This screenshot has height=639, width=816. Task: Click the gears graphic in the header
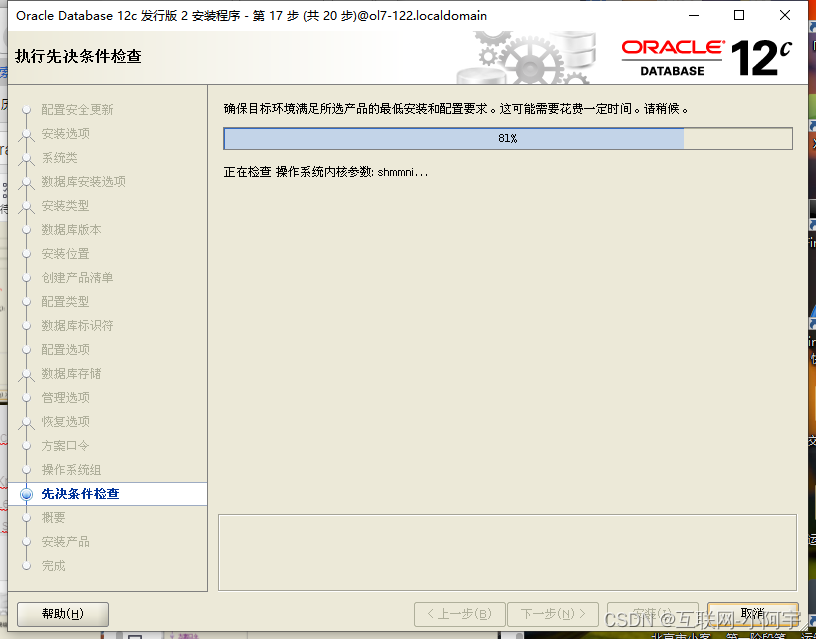(x=527, y=58)
